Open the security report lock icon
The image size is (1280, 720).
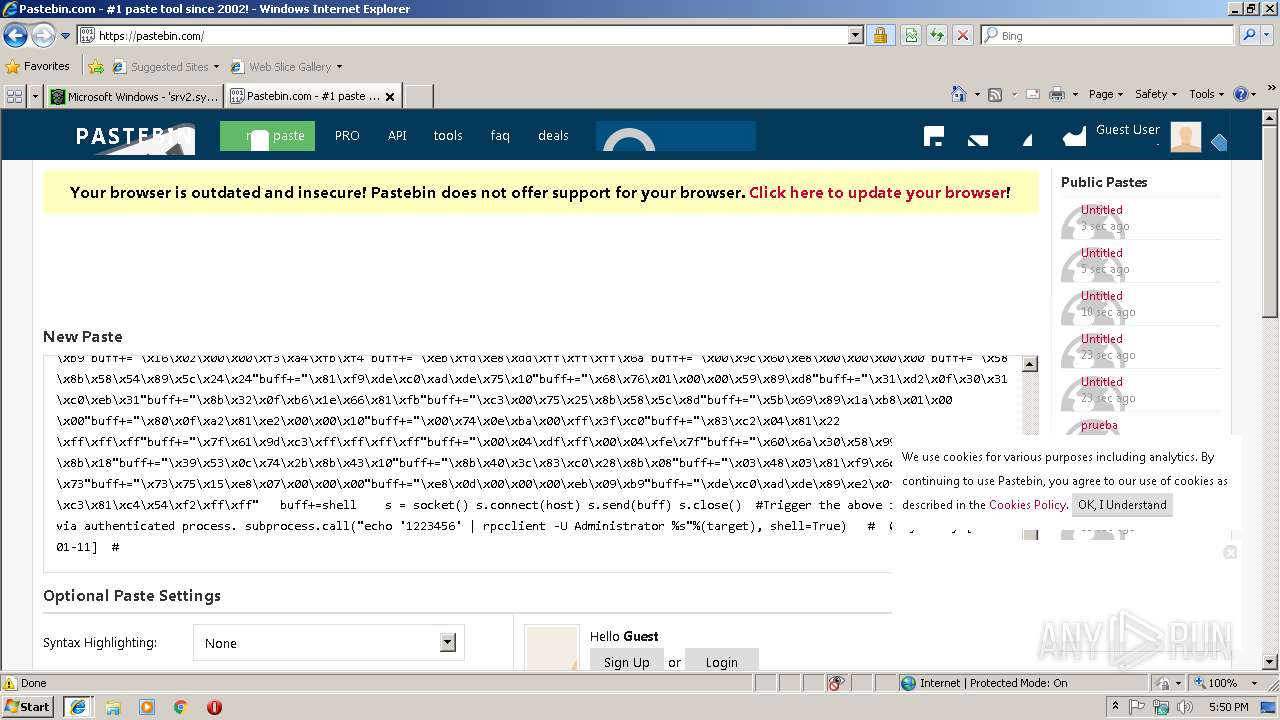(880, 35)
